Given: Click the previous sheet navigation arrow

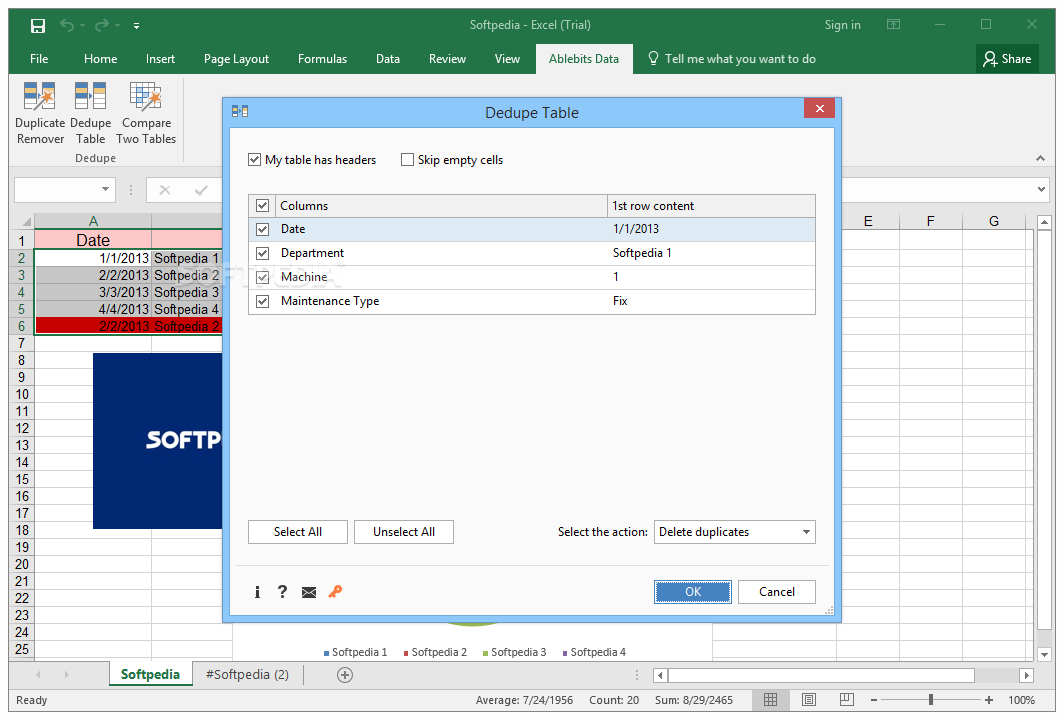Looking at the screenshot, I should (39, 675).
